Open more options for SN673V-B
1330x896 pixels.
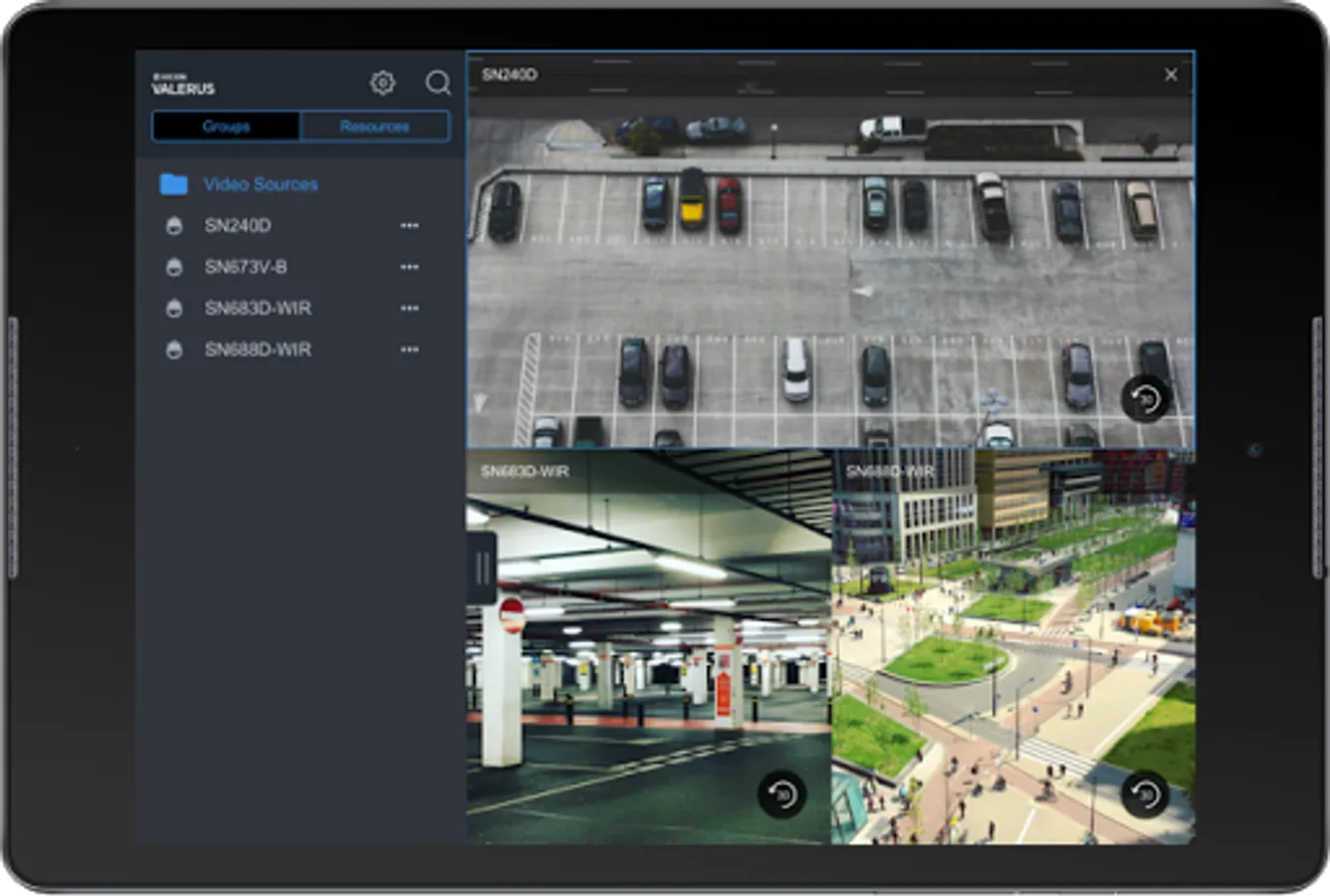pyautogui.click(x=409, y=267)
